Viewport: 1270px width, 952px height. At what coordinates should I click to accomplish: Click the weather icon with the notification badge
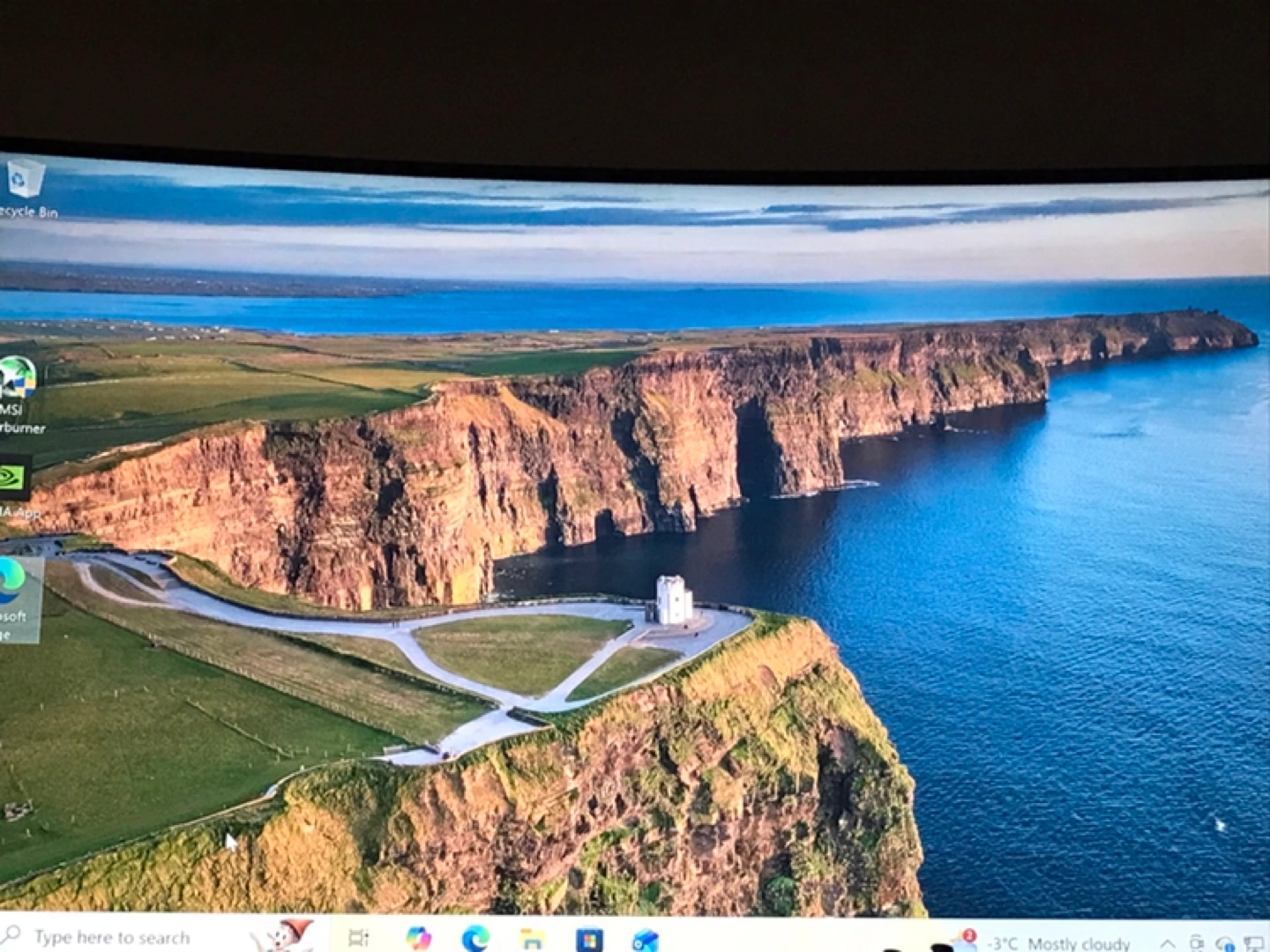(x=964, y=941)
